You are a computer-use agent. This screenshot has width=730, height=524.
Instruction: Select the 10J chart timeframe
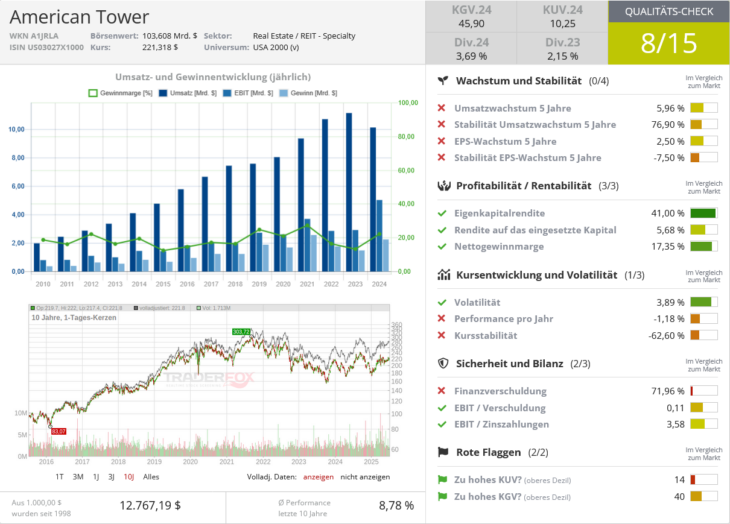point(129,477)
